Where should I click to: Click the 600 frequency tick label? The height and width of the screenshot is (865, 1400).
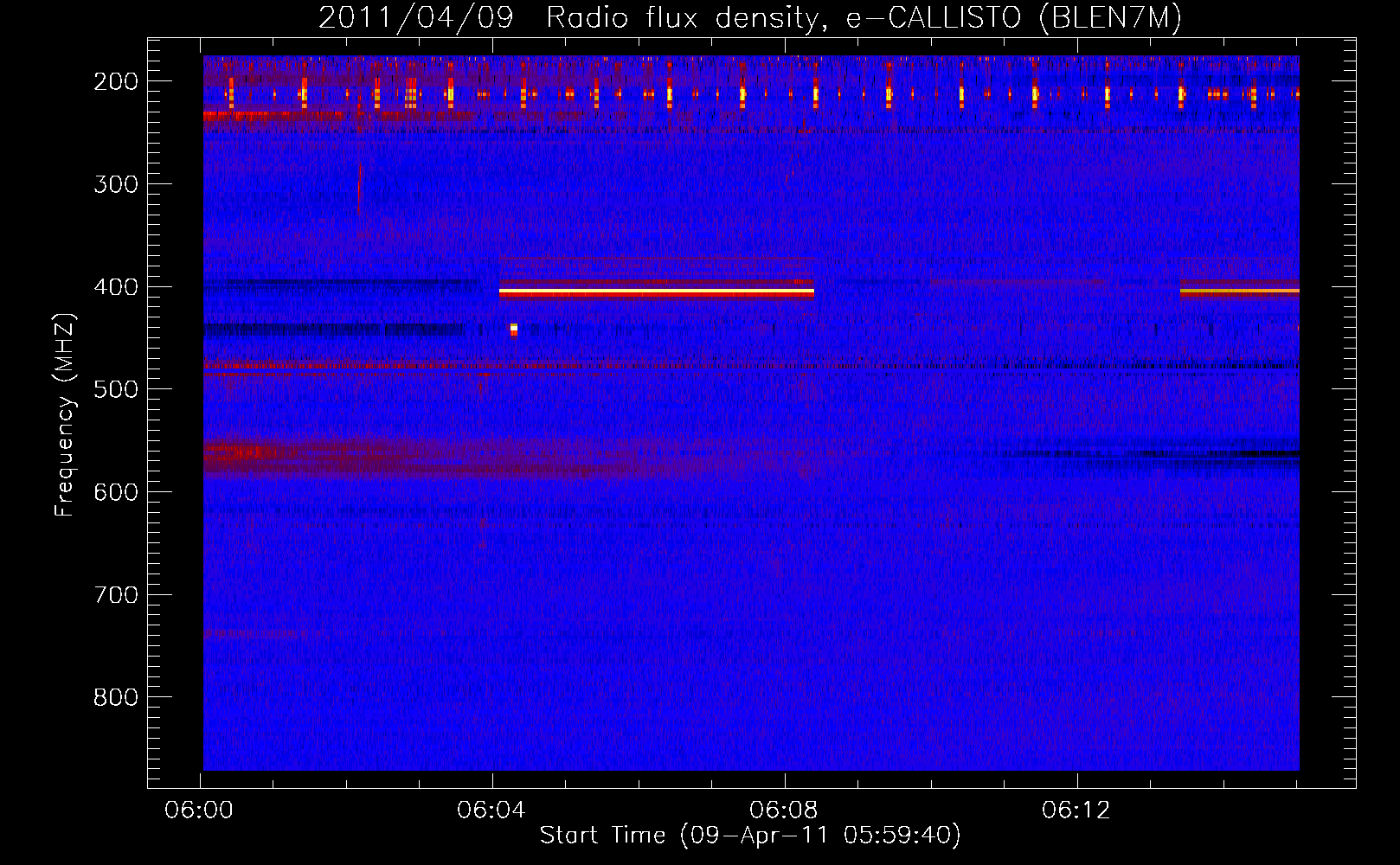point(116,492)
